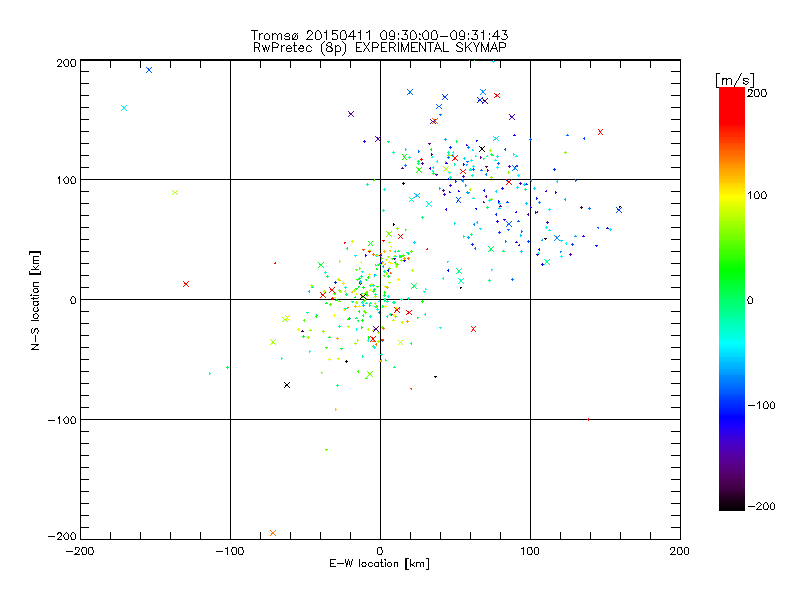Click the lone red X marker in left half
The width and height of the screenshot is (800, 600).
tap(186, 284)
